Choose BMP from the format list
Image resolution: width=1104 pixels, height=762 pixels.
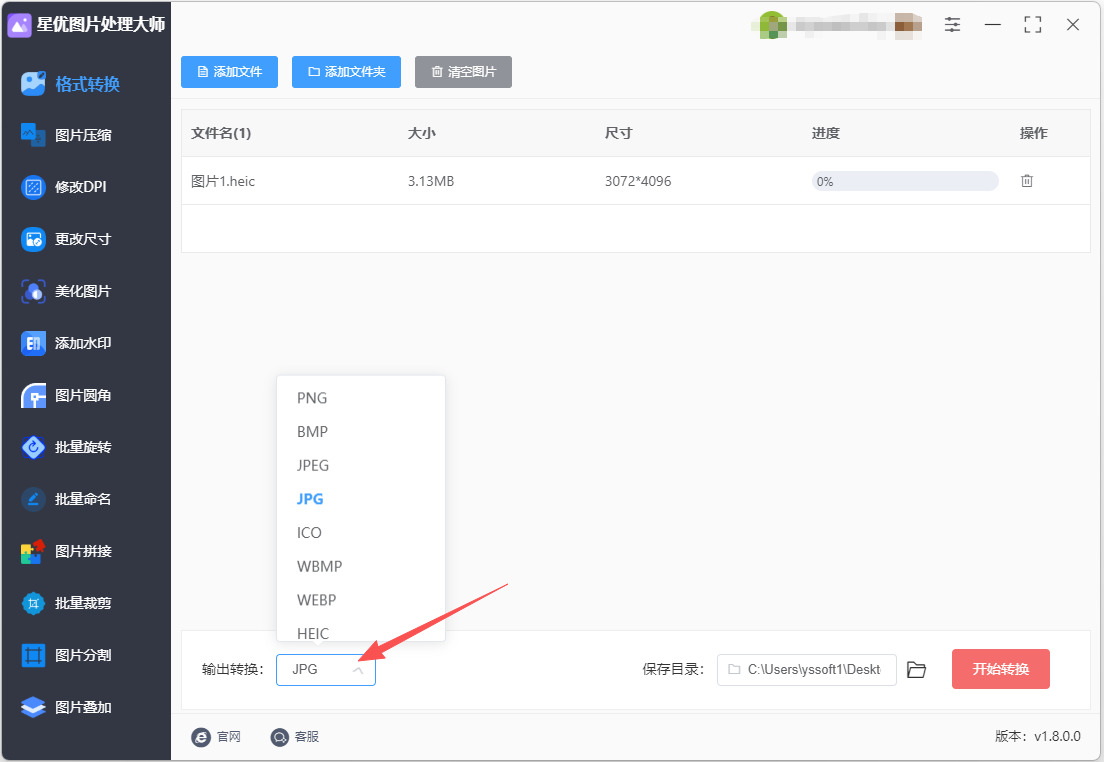[x=360, y=432]
